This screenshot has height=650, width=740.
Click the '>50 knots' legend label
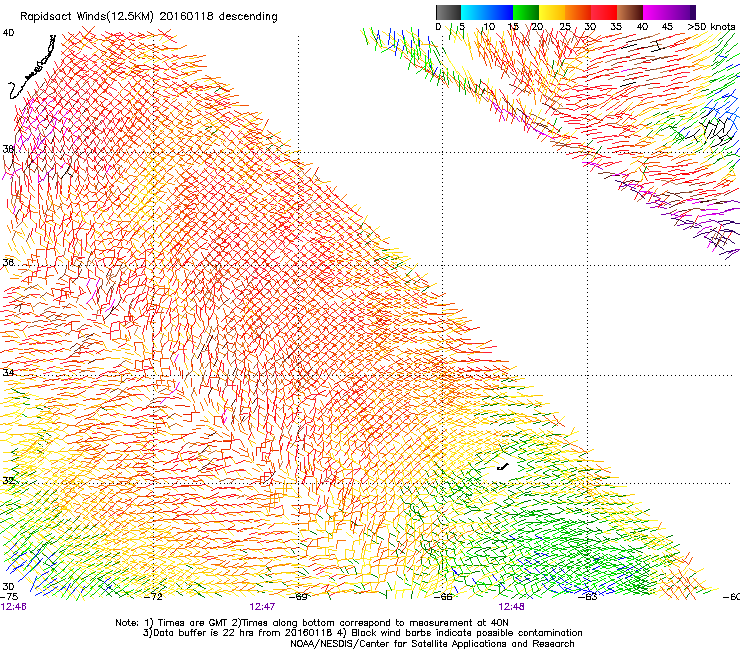tap(712, 27)
